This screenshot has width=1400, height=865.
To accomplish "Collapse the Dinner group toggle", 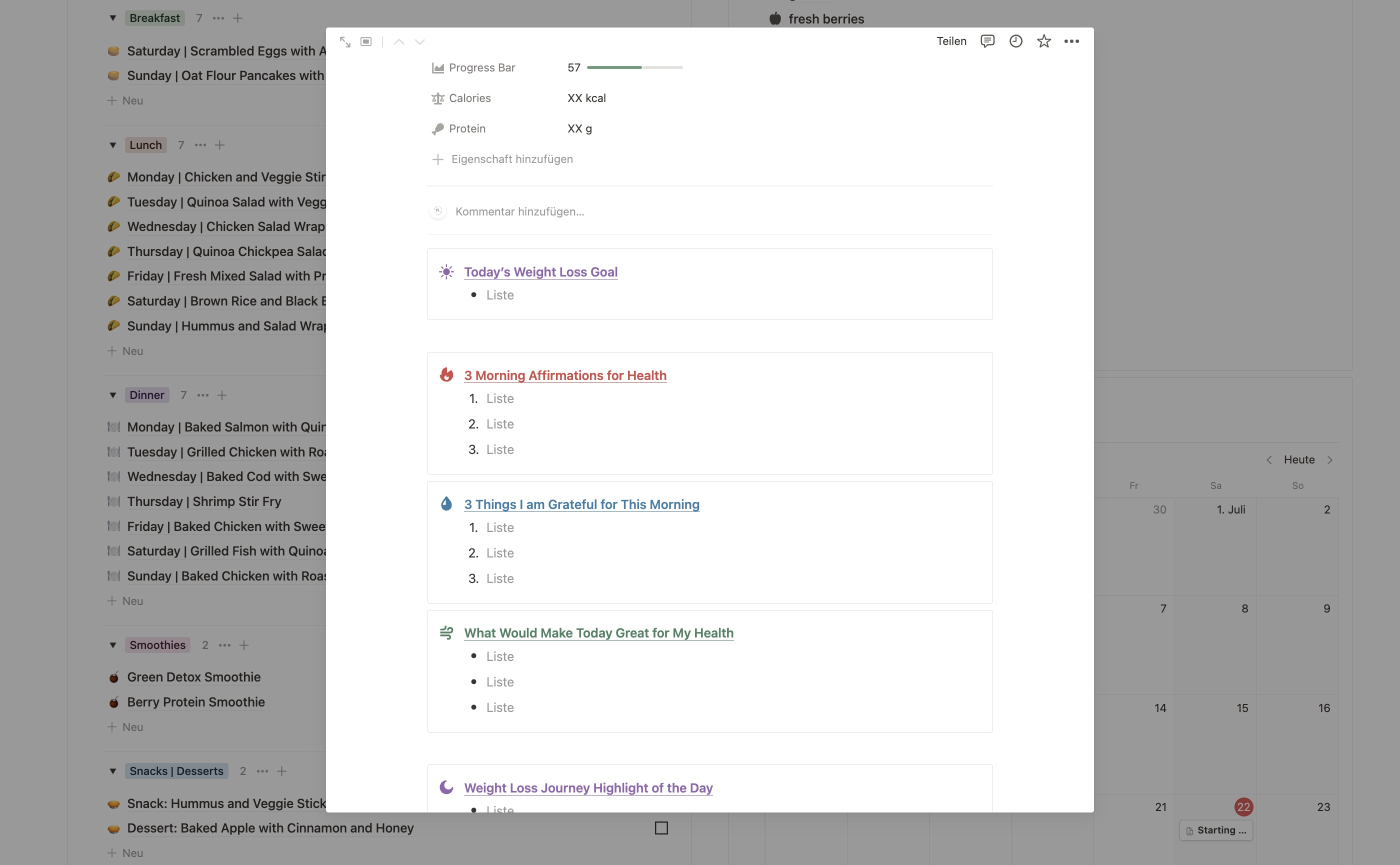I will (112, 395).
